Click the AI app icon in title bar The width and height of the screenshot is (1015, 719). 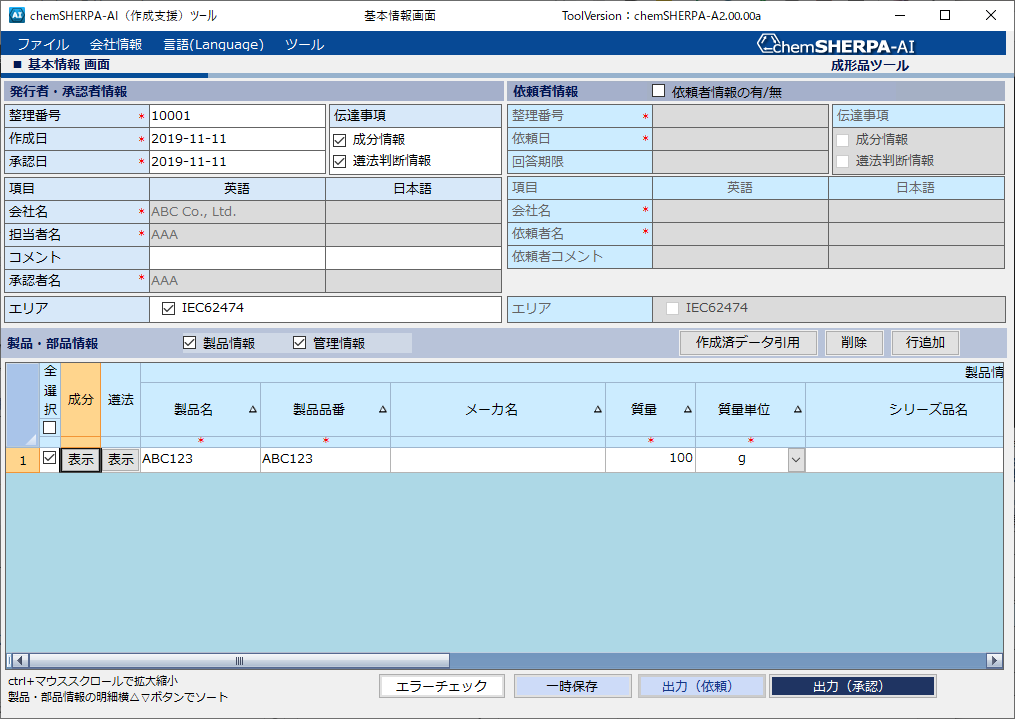point(17,16)
